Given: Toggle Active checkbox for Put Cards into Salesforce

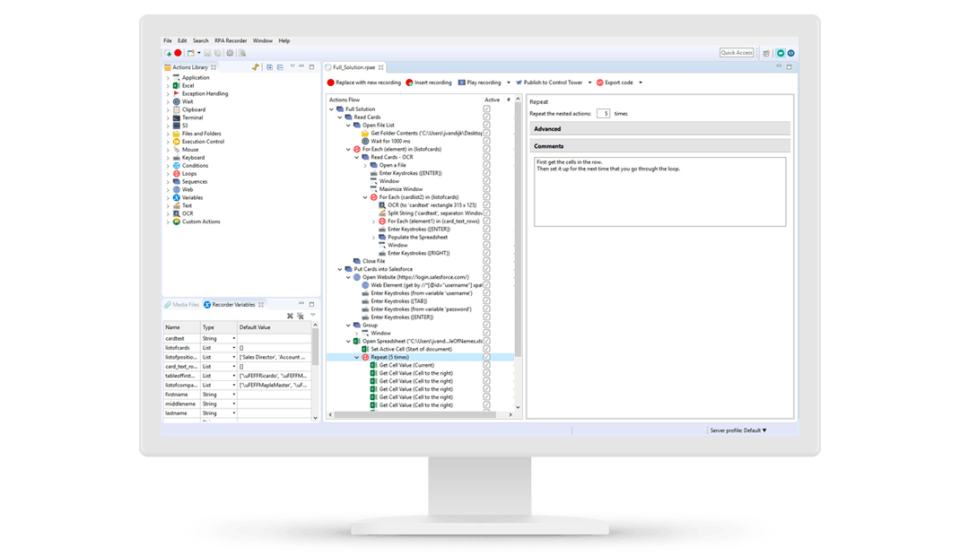Looking at the screenshot, I should [x=487, y=269].
